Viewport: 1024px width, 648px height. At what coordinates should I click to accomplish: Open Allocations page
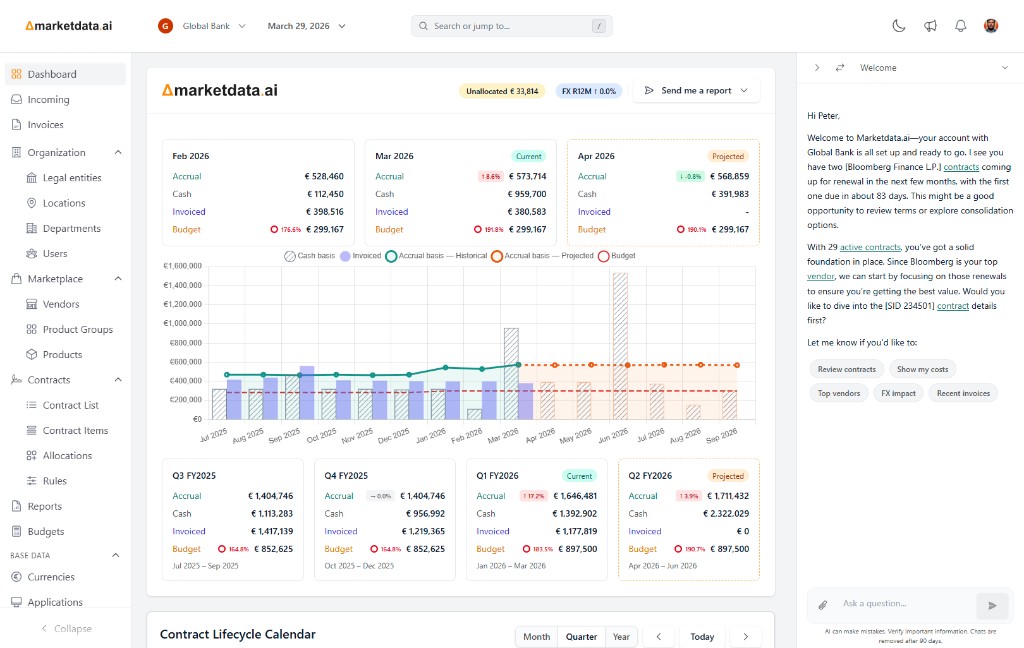(x=67, y=456)
